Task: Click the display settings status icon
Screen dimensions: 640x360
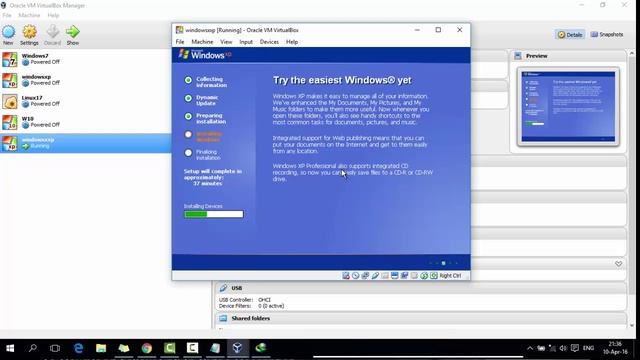Action: coord(395,276)
